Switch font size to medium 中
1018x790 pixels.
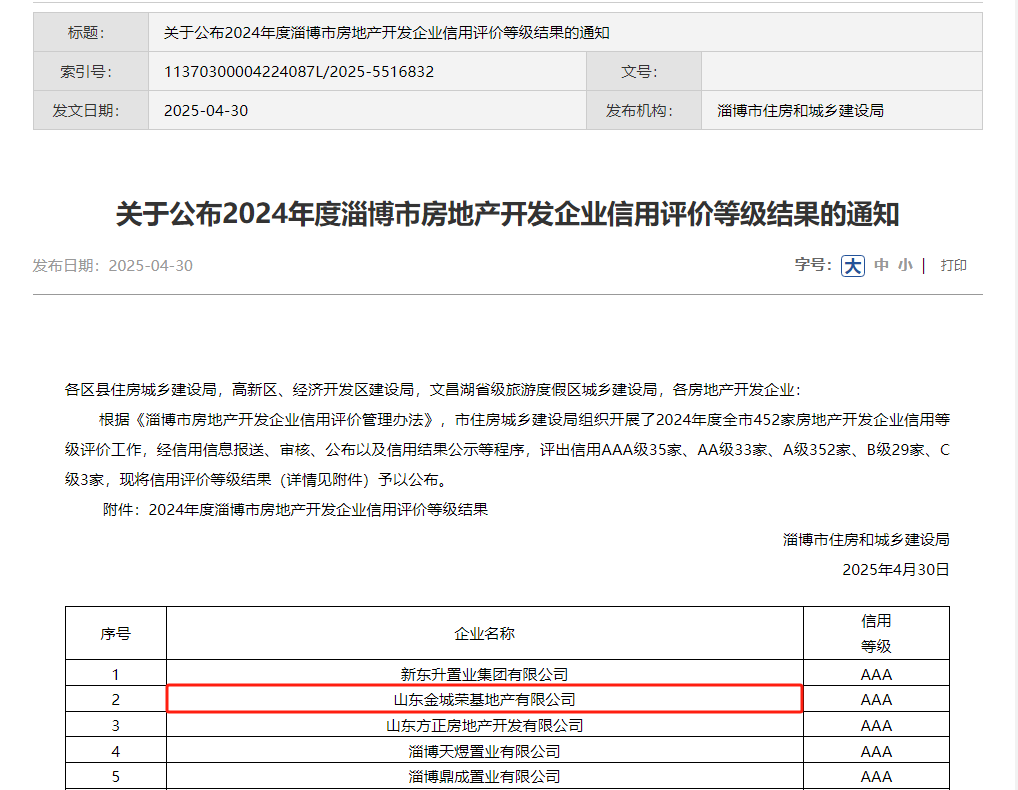(x=881, y=265)
